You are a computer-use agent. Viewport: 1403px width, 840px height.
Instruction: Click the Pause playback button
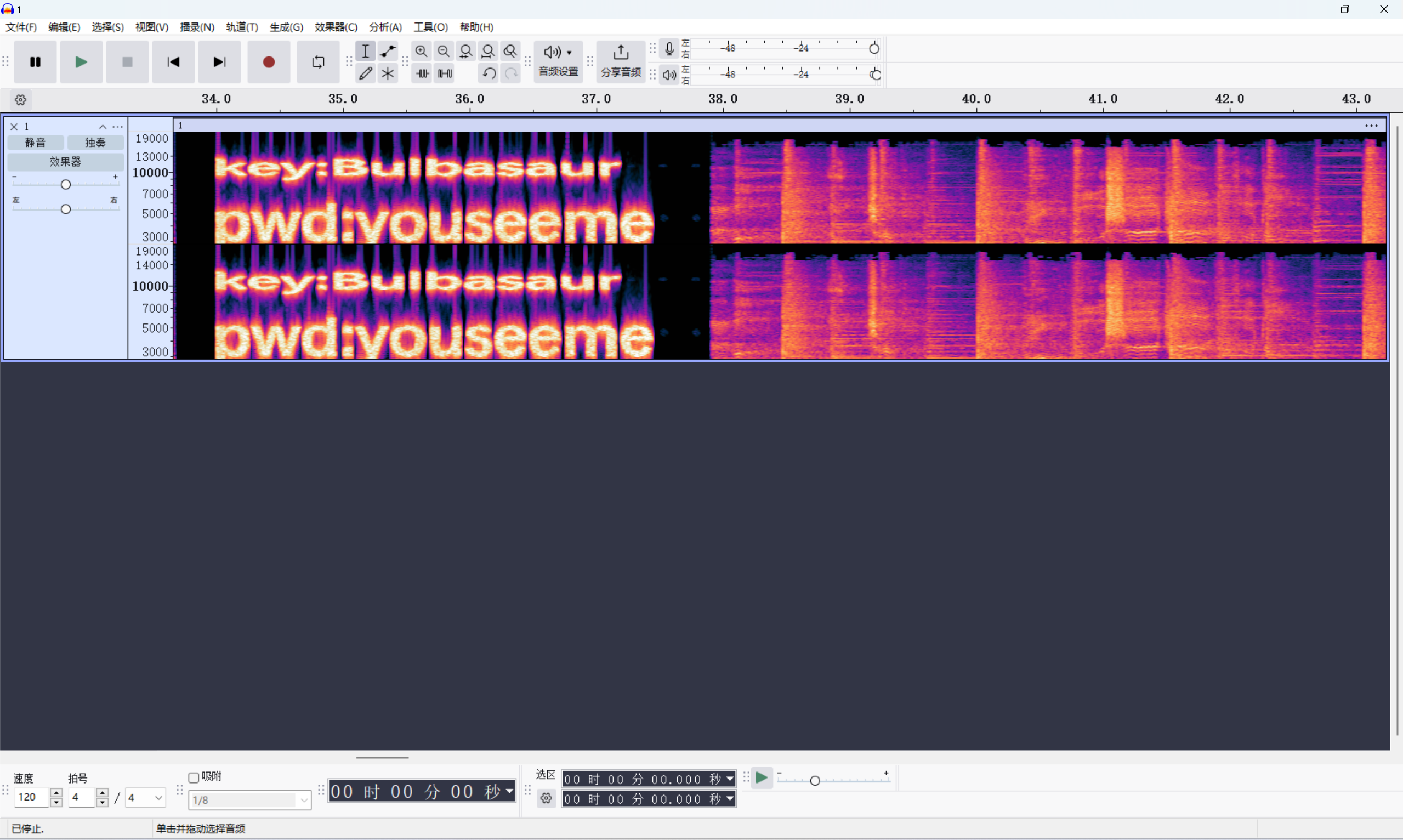35,62
